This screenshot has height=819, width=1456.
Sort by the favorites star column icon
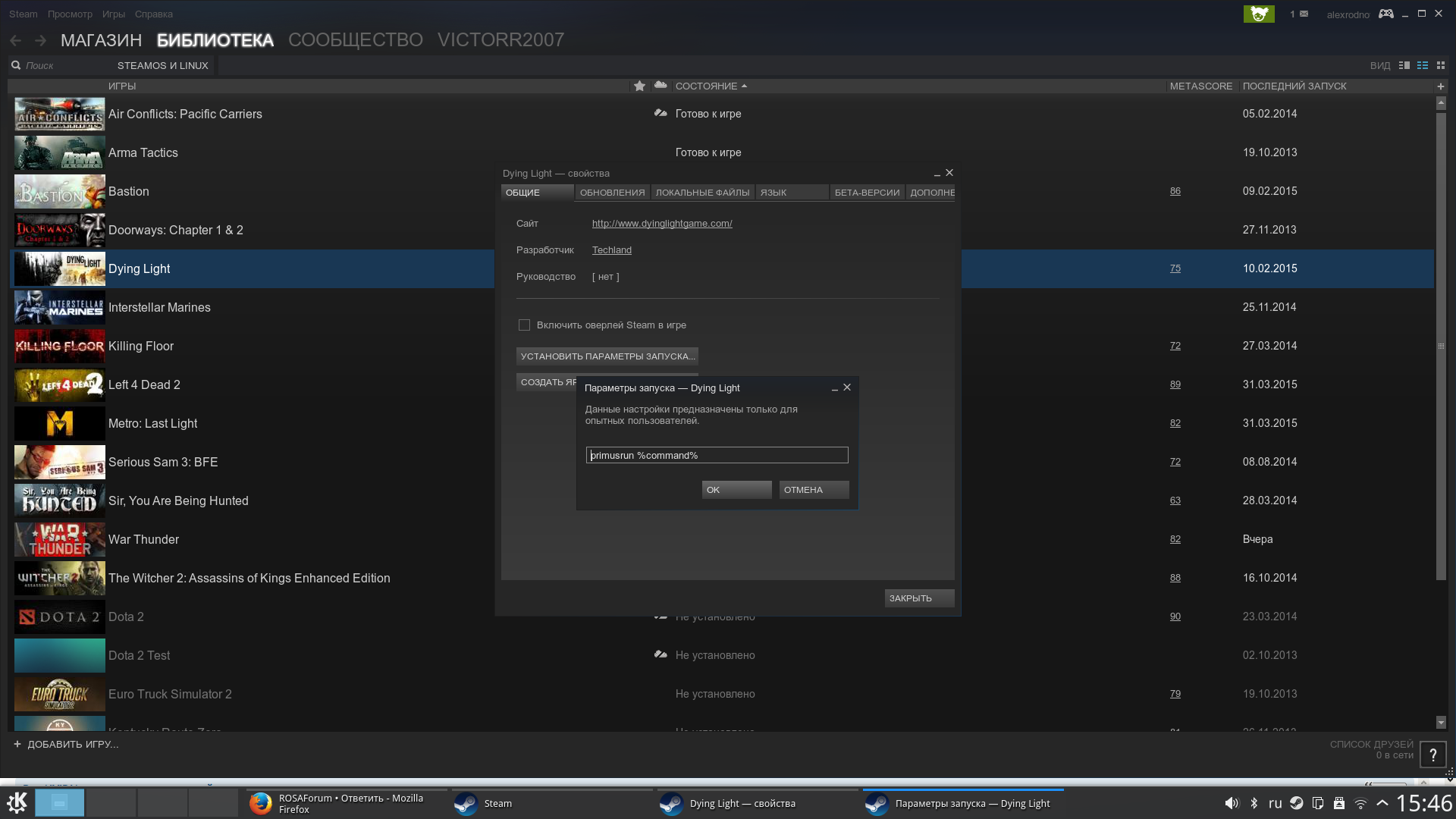639,86
